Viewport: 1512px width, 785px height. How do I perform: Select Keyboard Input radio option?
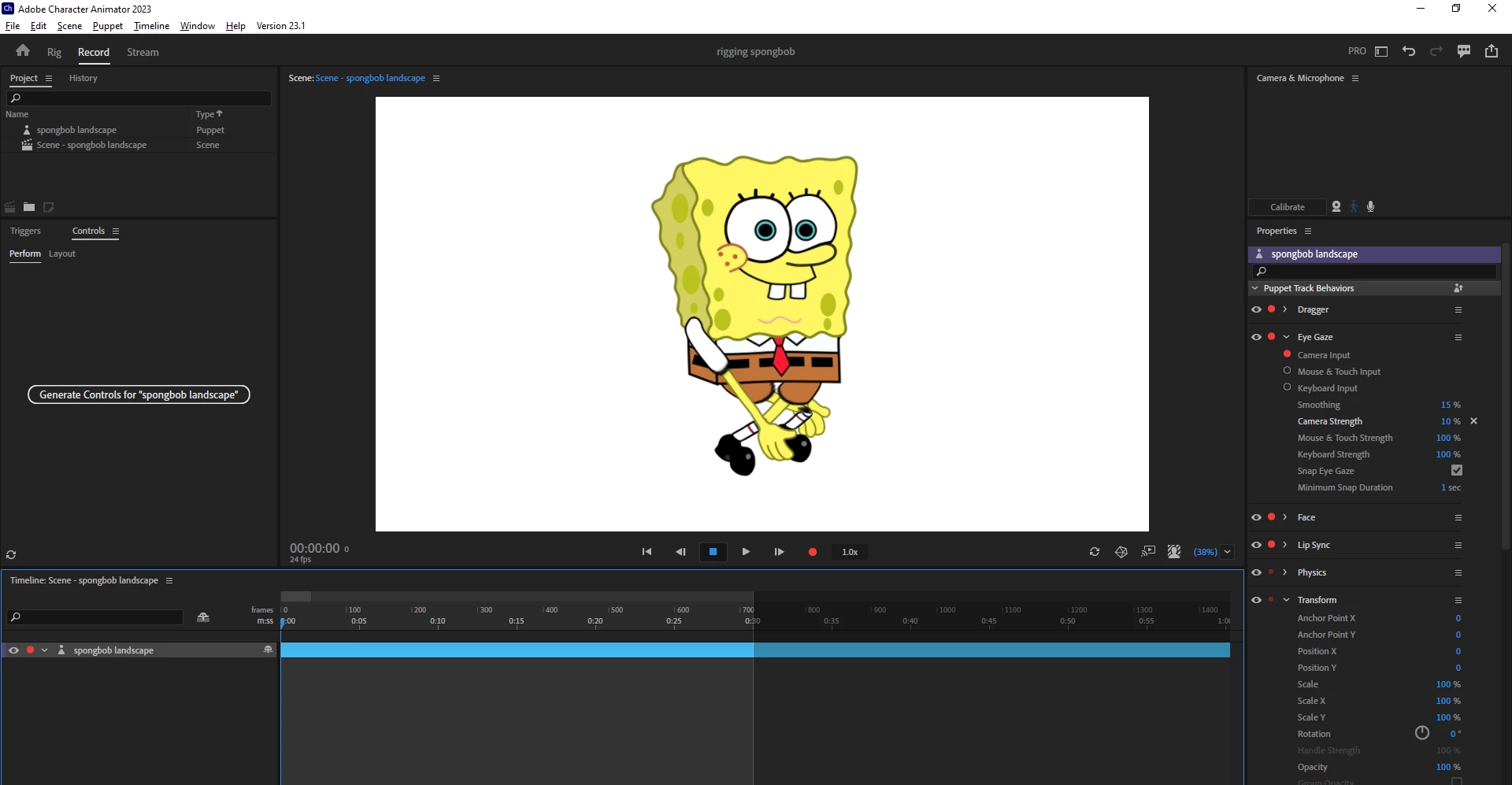1288,387
